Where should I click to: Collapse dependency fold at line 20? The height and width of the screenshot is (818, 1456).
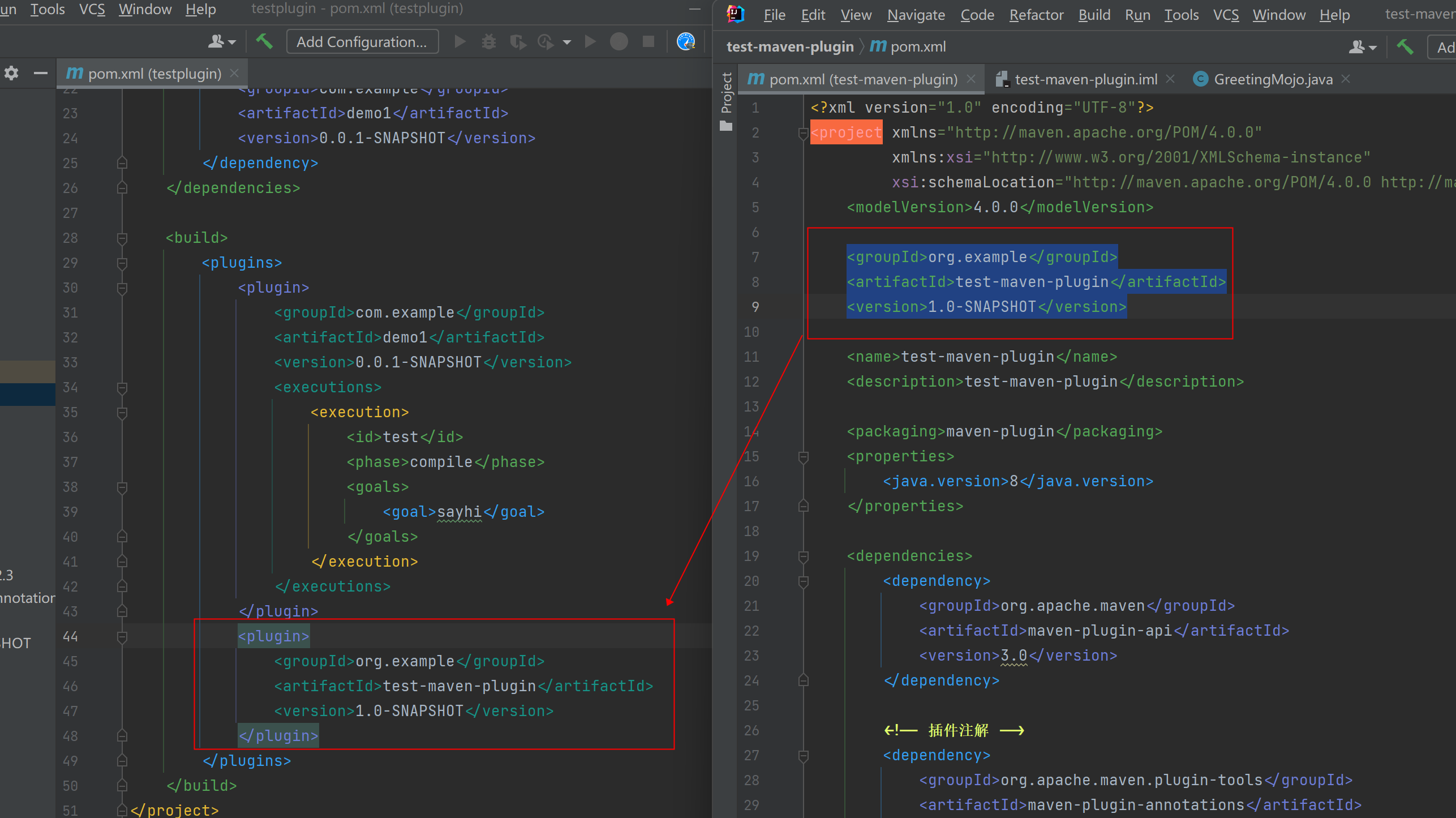[x=803, y=581]
